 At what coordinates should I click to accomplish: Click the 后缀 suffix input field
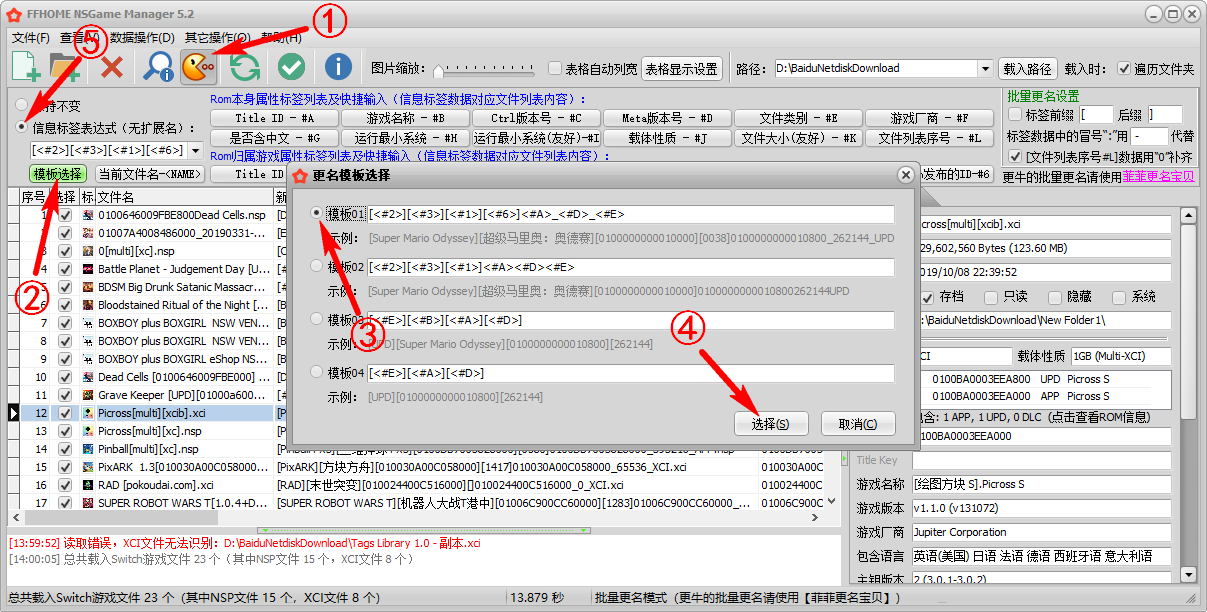1164,115
